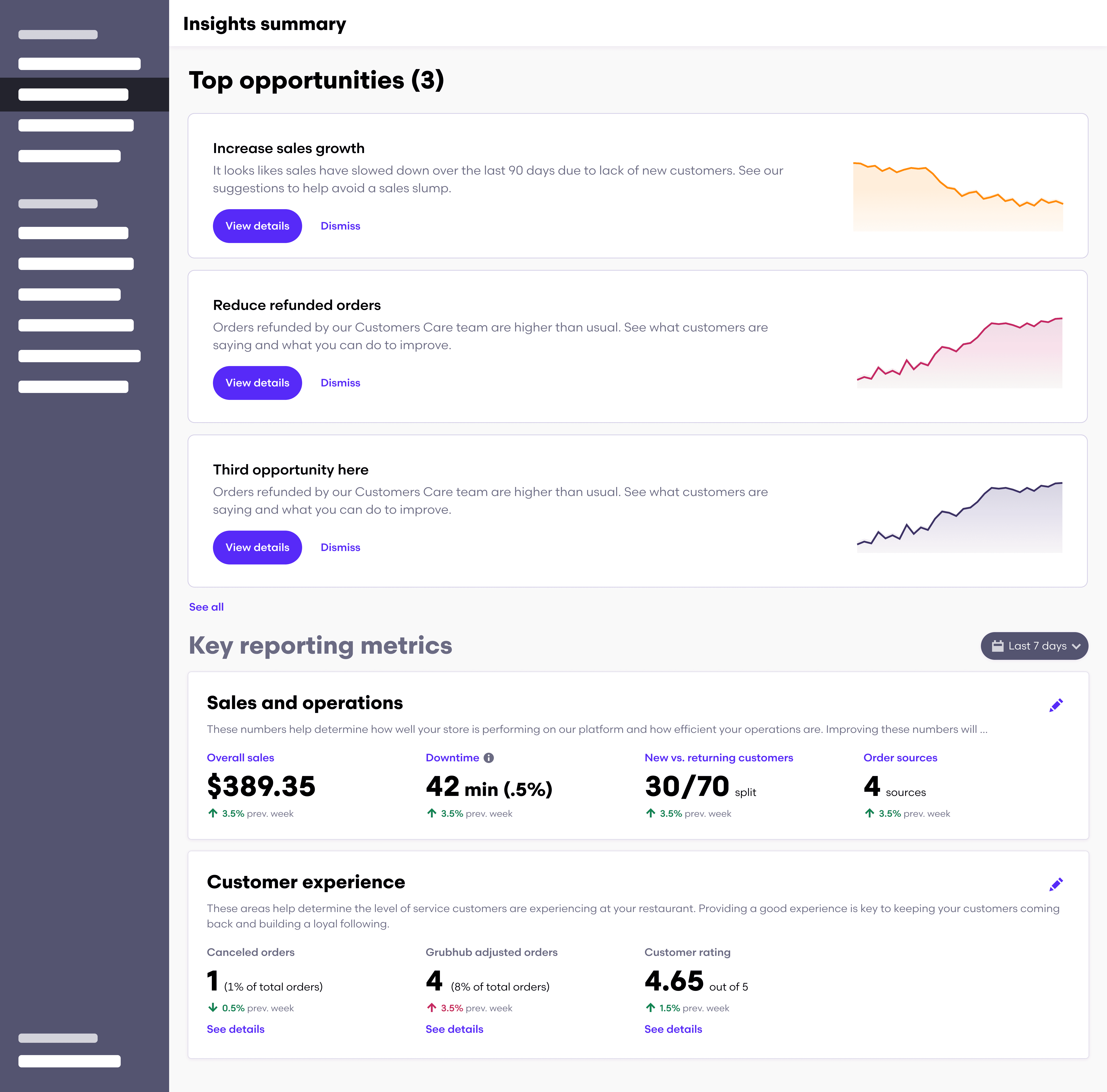Open the Order sources metric link
The width and height of the screenshot is (1107, 1092).
pos(900,758)
